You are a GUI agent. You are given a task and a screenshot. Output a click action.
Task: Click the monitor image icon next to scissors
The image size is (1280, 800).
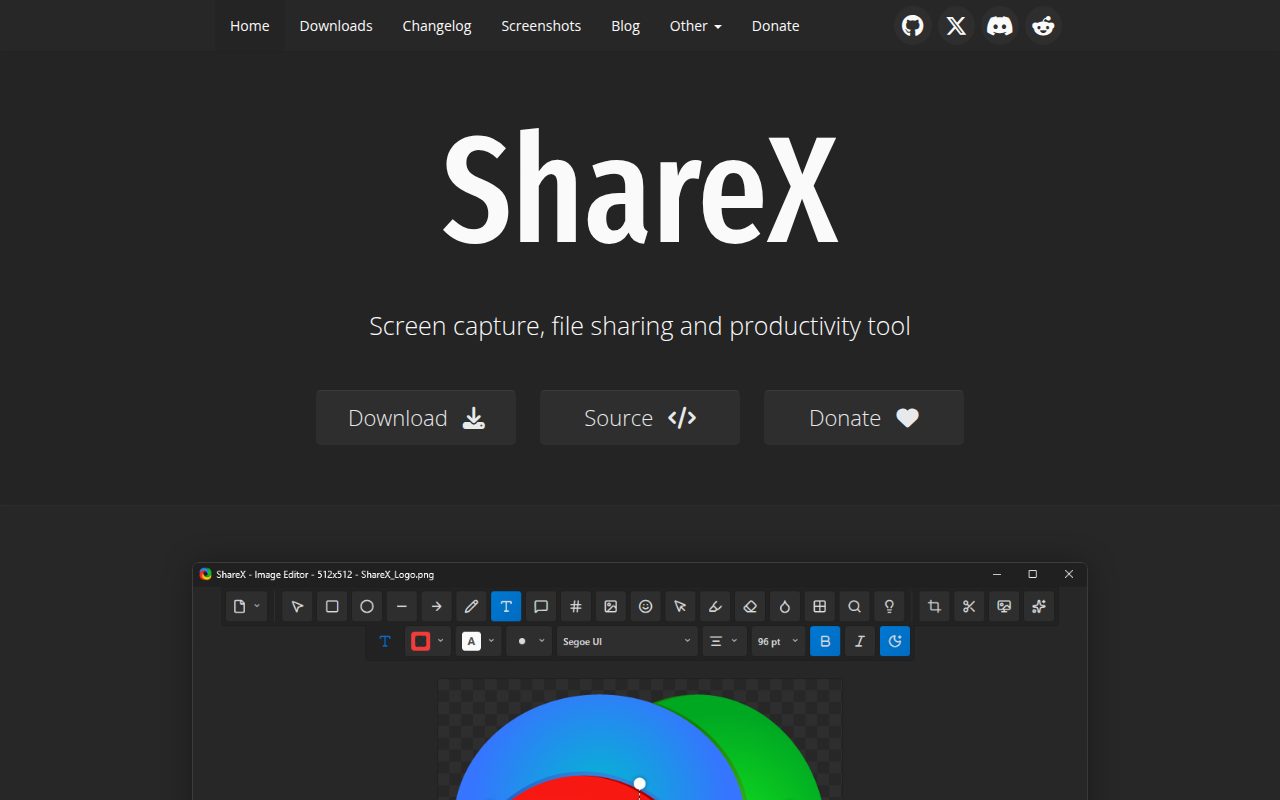click(1004, 606)
